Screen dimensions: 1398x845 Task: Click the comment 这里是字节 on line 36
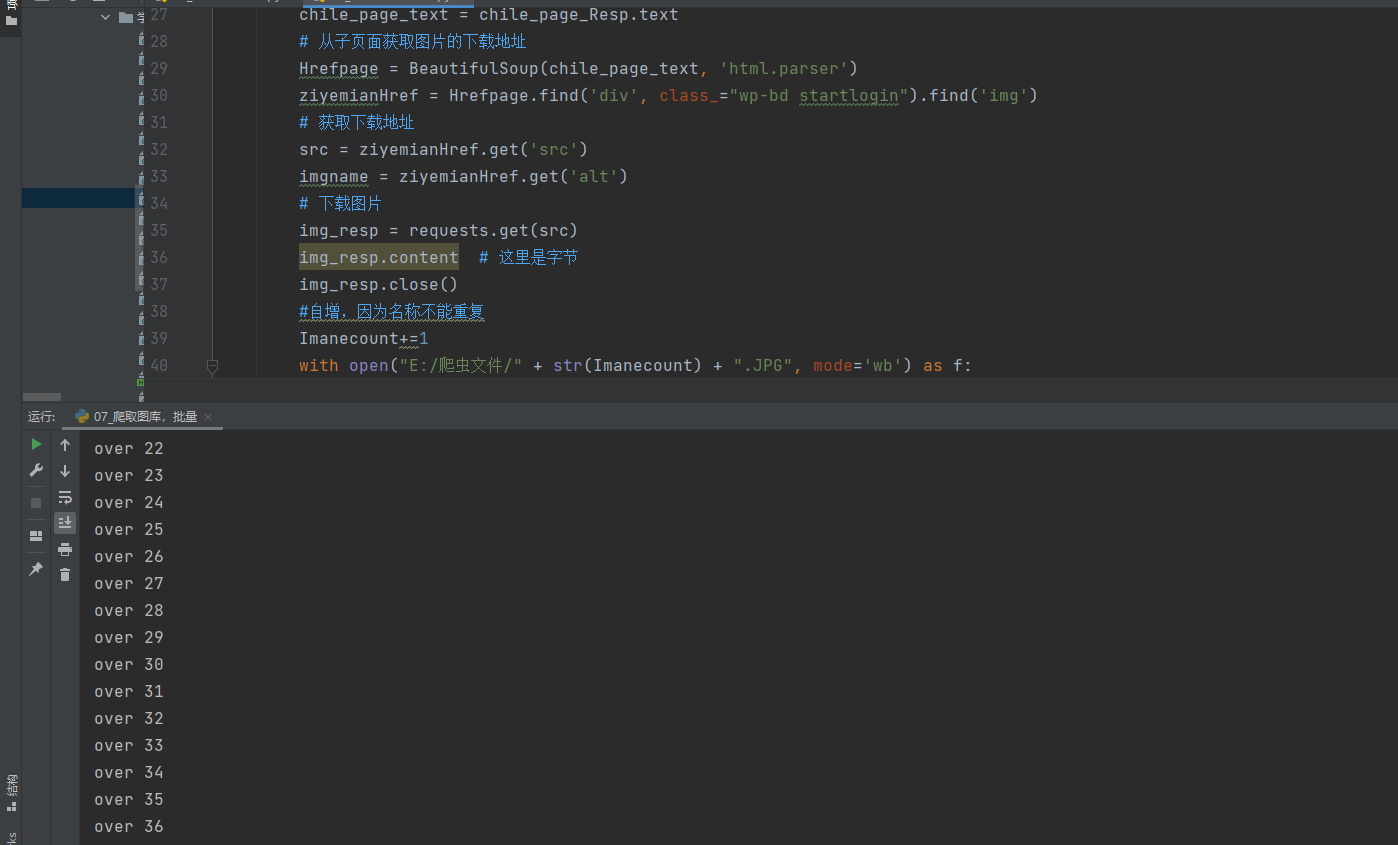pyautogui.click(x=529, y=258)
